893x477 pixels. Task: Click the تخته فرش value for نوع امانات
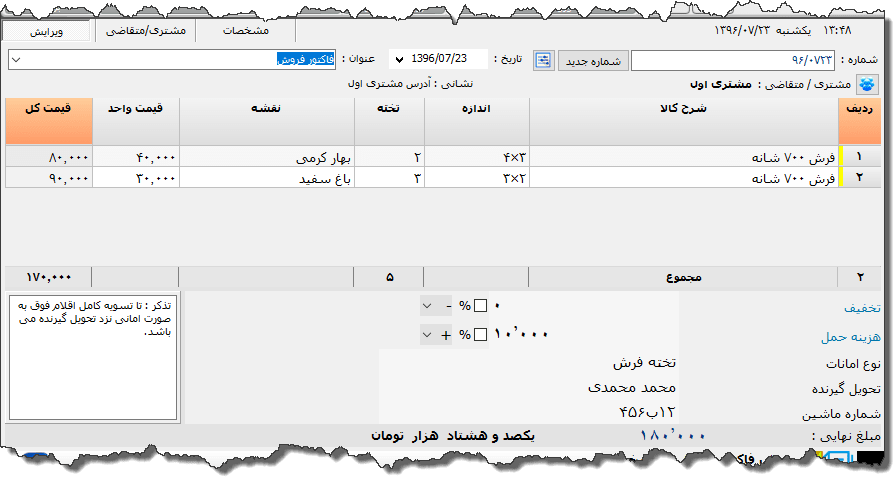pos(644,363)
